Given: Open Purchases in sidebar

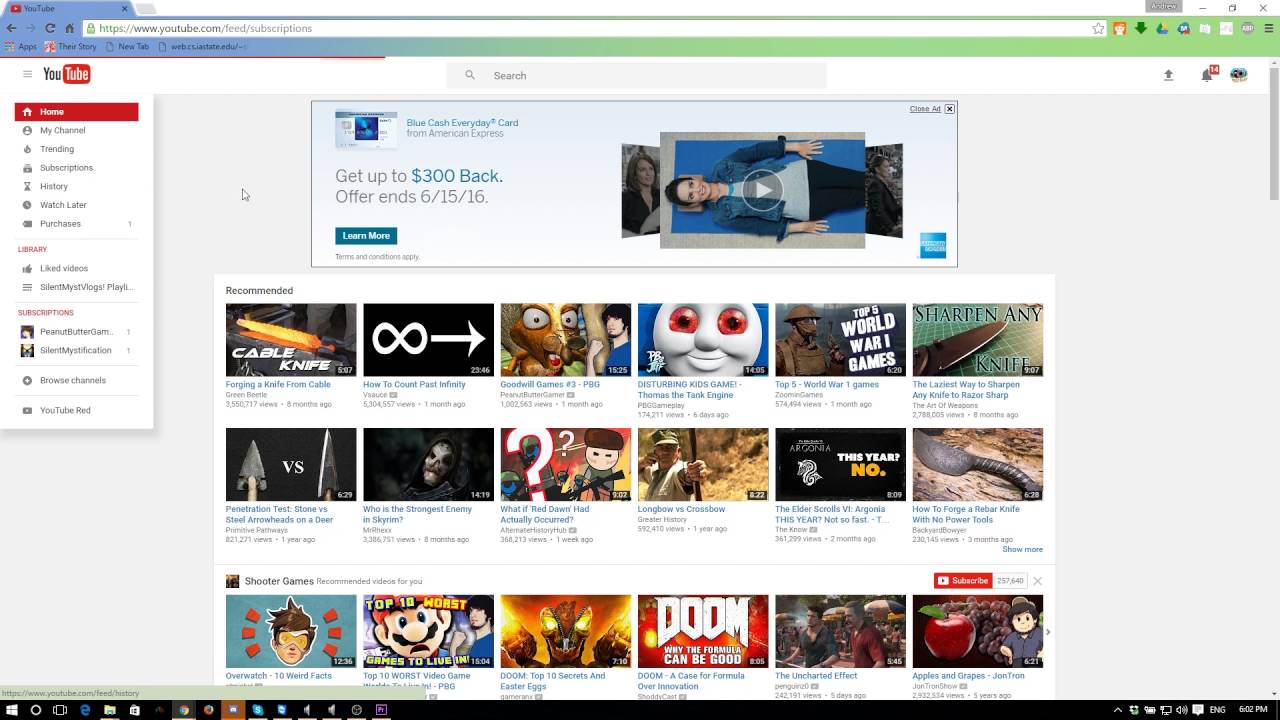Looking at the screenshot, I should click(x=60, y=224).
